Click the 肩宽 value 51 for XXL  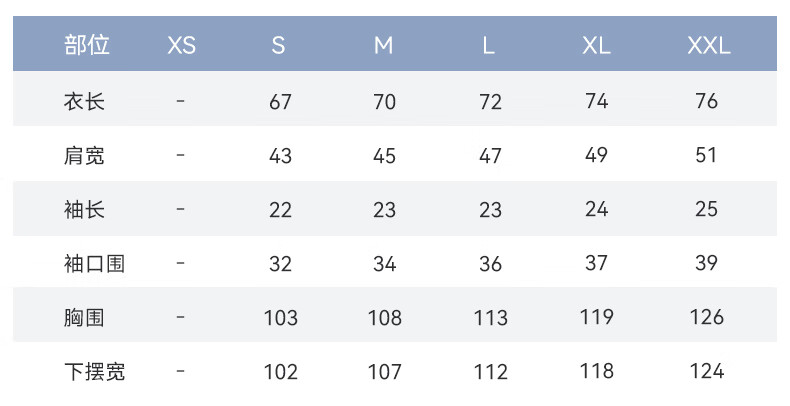(706, 155)
